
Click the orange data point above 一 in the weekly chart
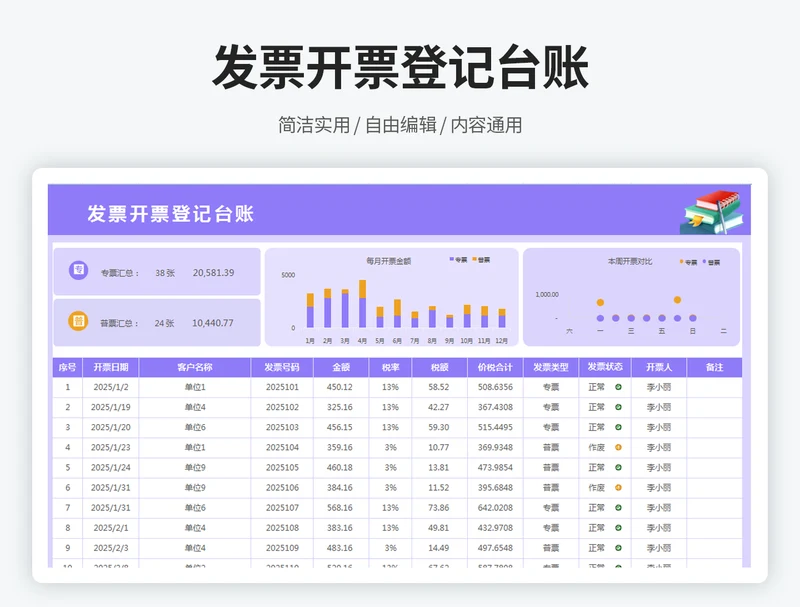coord(601,302)
